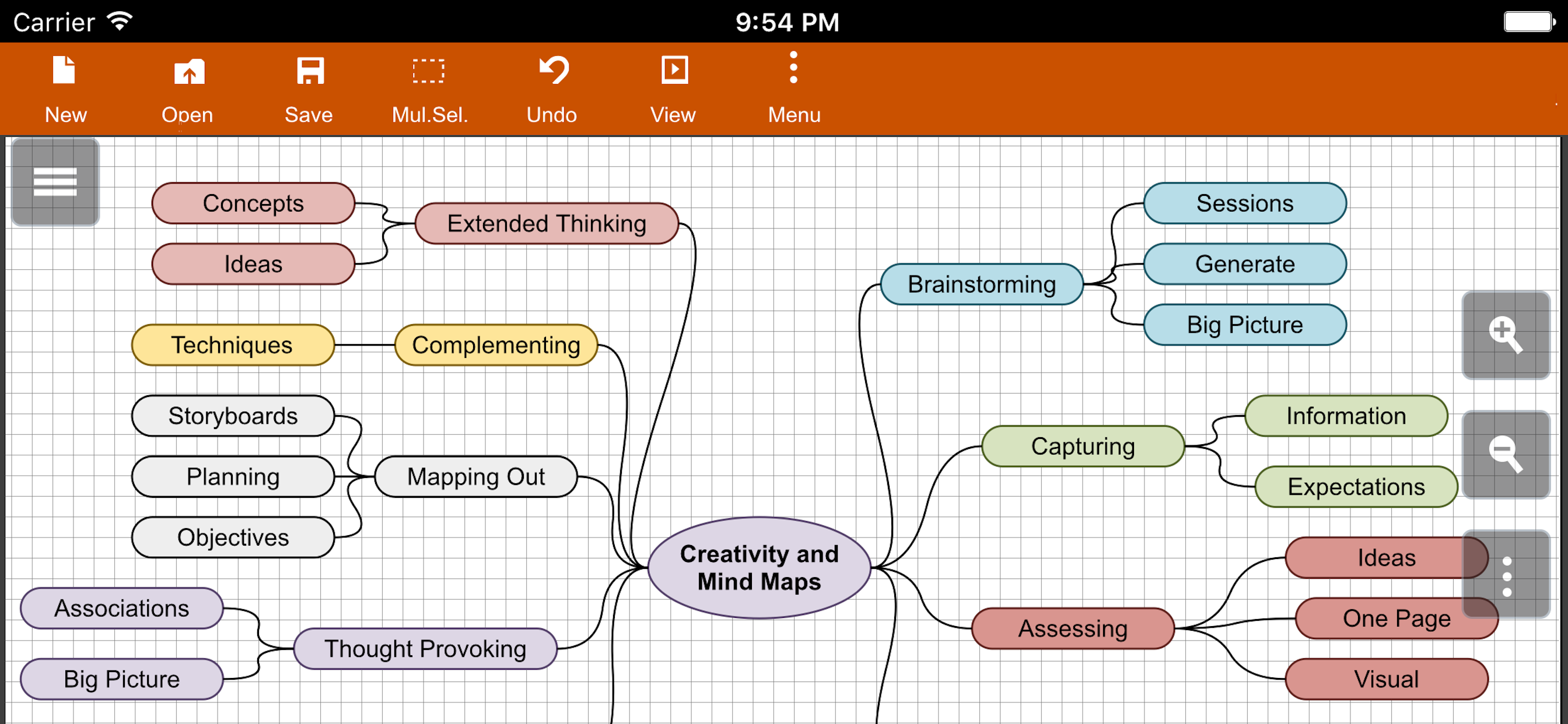Screen dimensions: 1568x724
Task: Select the central Creativity and Mind Maps node
Action: pyautogui.click(x=759, y=568)
